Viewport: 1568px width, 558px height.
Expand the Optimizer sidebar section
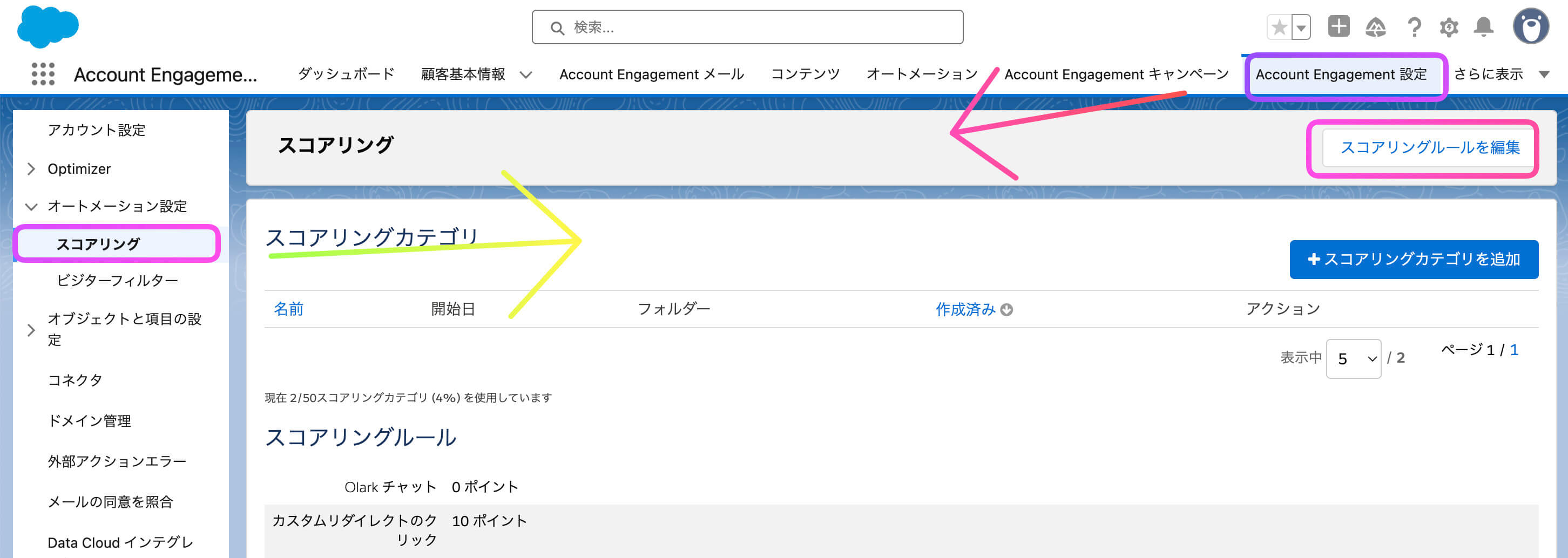click(31, 168)
